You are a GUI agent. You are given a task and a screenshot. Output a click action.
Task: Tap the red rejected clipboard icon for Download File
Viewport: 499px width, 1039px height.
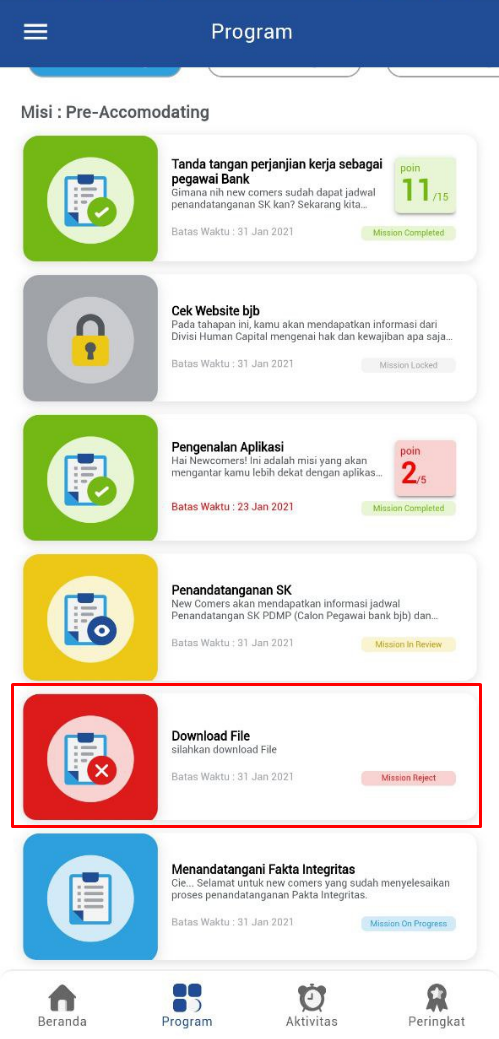[91, 757]
